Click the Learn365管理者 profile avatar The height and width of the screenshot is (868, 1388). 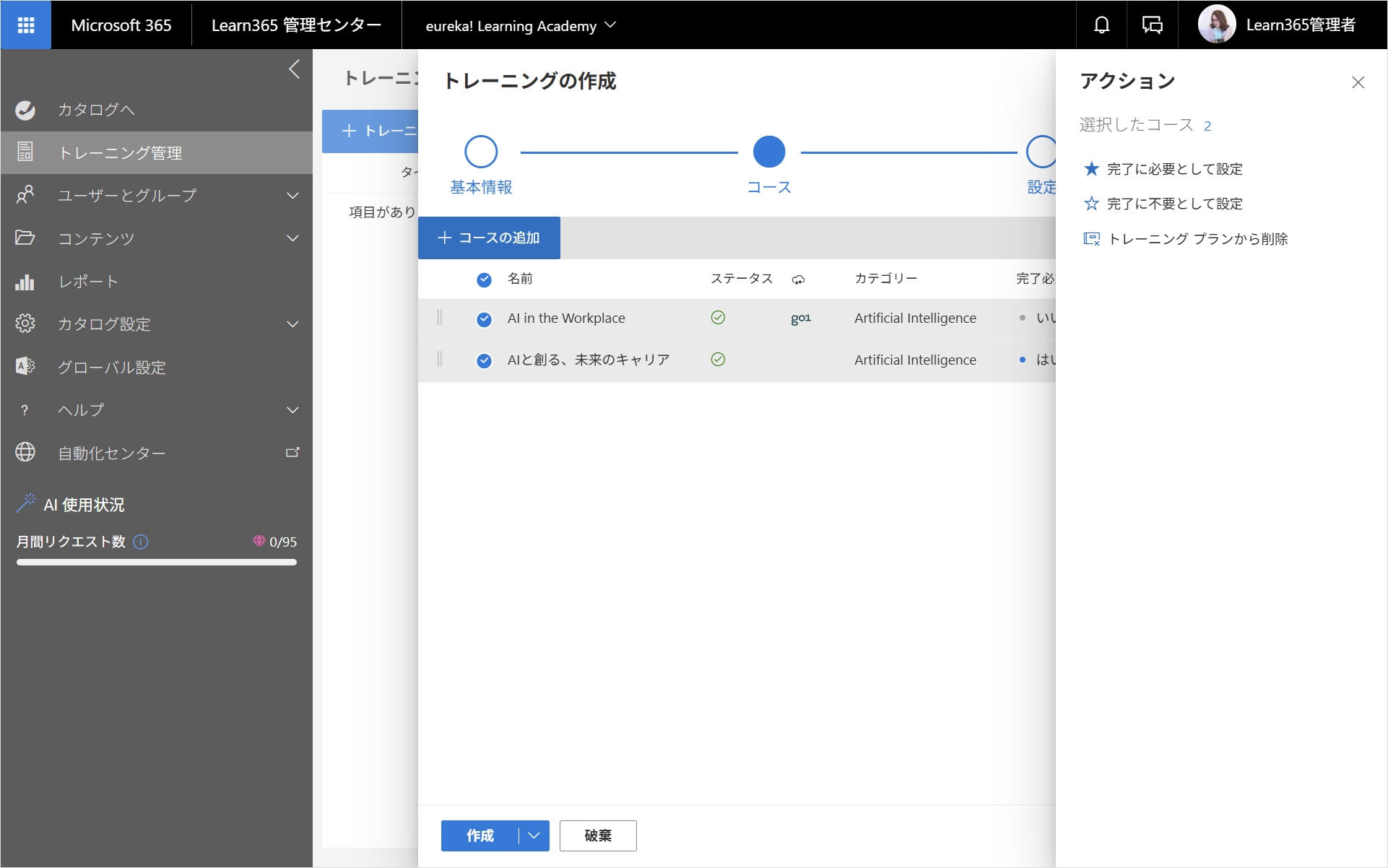click(x=1217, y=25)
